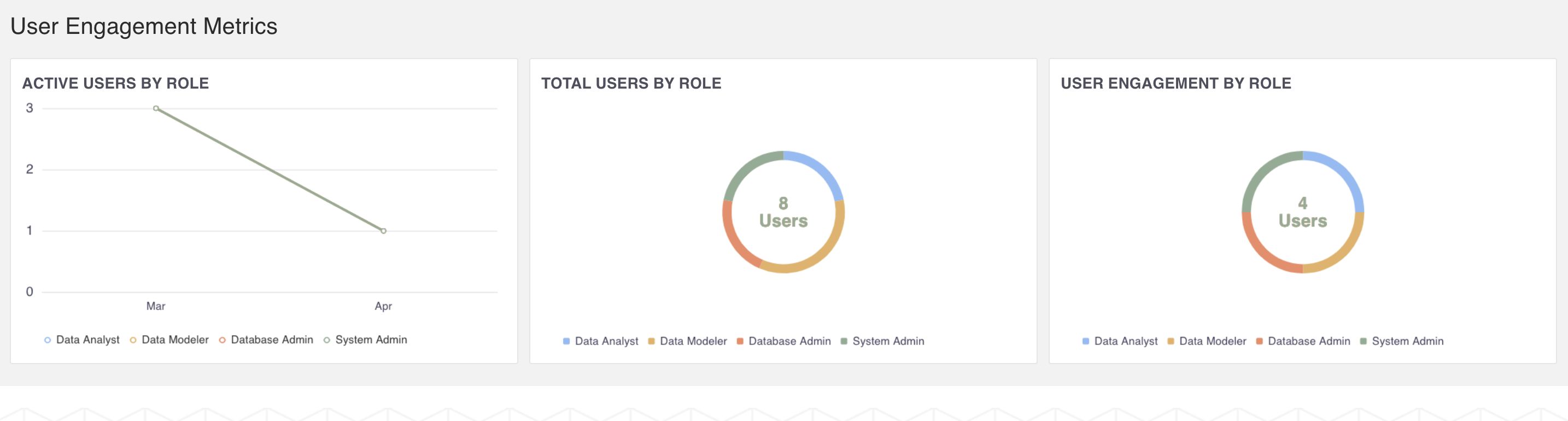Click the y-axis value '1'
The width and height of the screenshot is (1568, 421).
pyautogui.click(x=29, y=231)
